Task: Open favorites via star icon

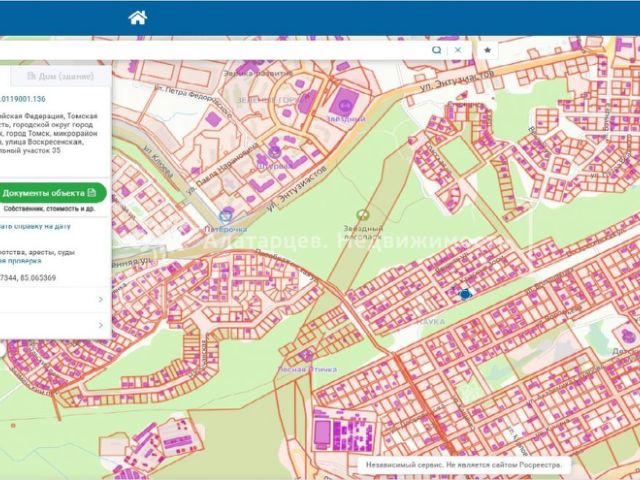Action: (487, 50)
